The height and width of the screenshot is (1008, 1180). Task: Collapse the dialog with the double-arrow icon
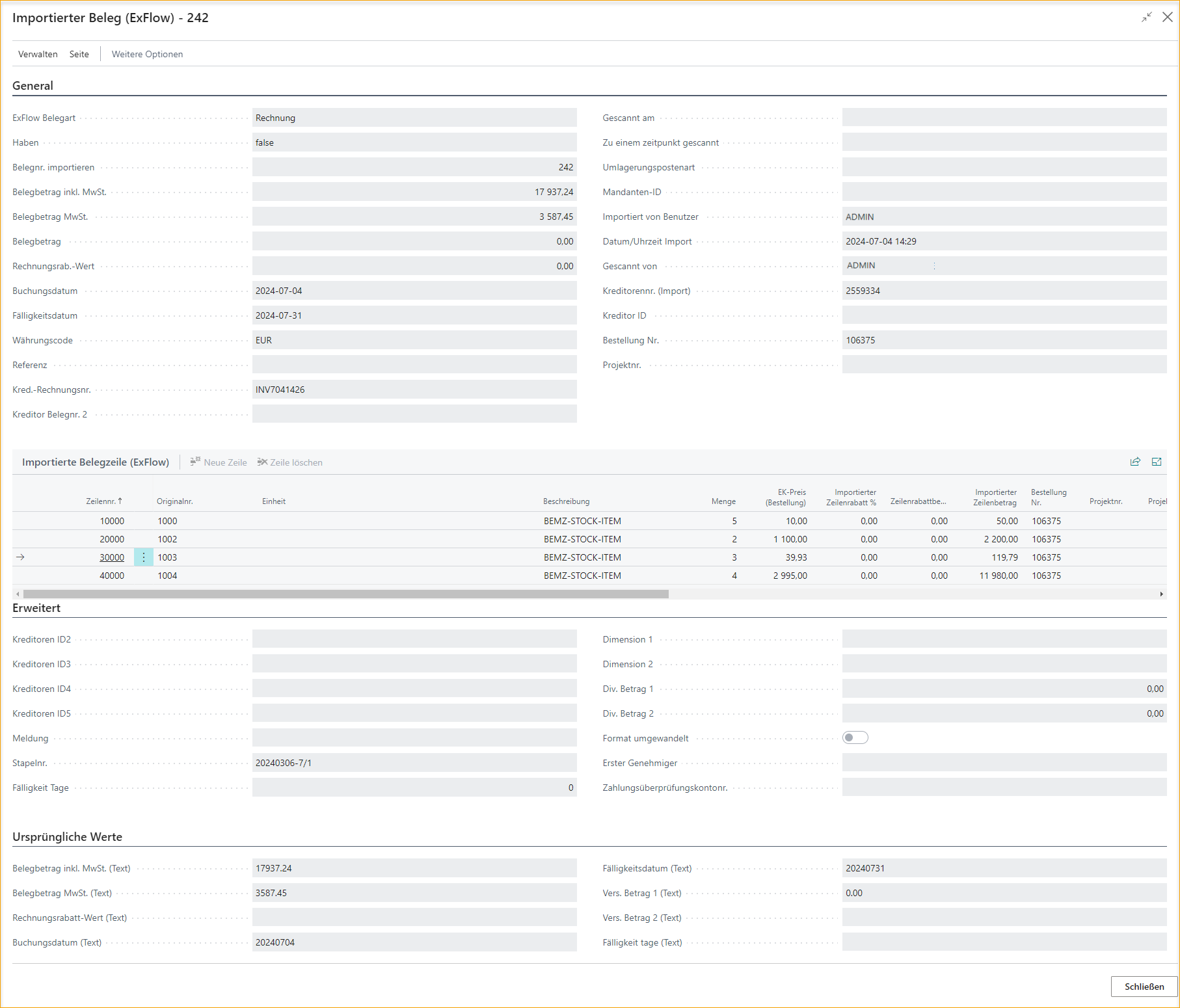tap(1146, 18)
